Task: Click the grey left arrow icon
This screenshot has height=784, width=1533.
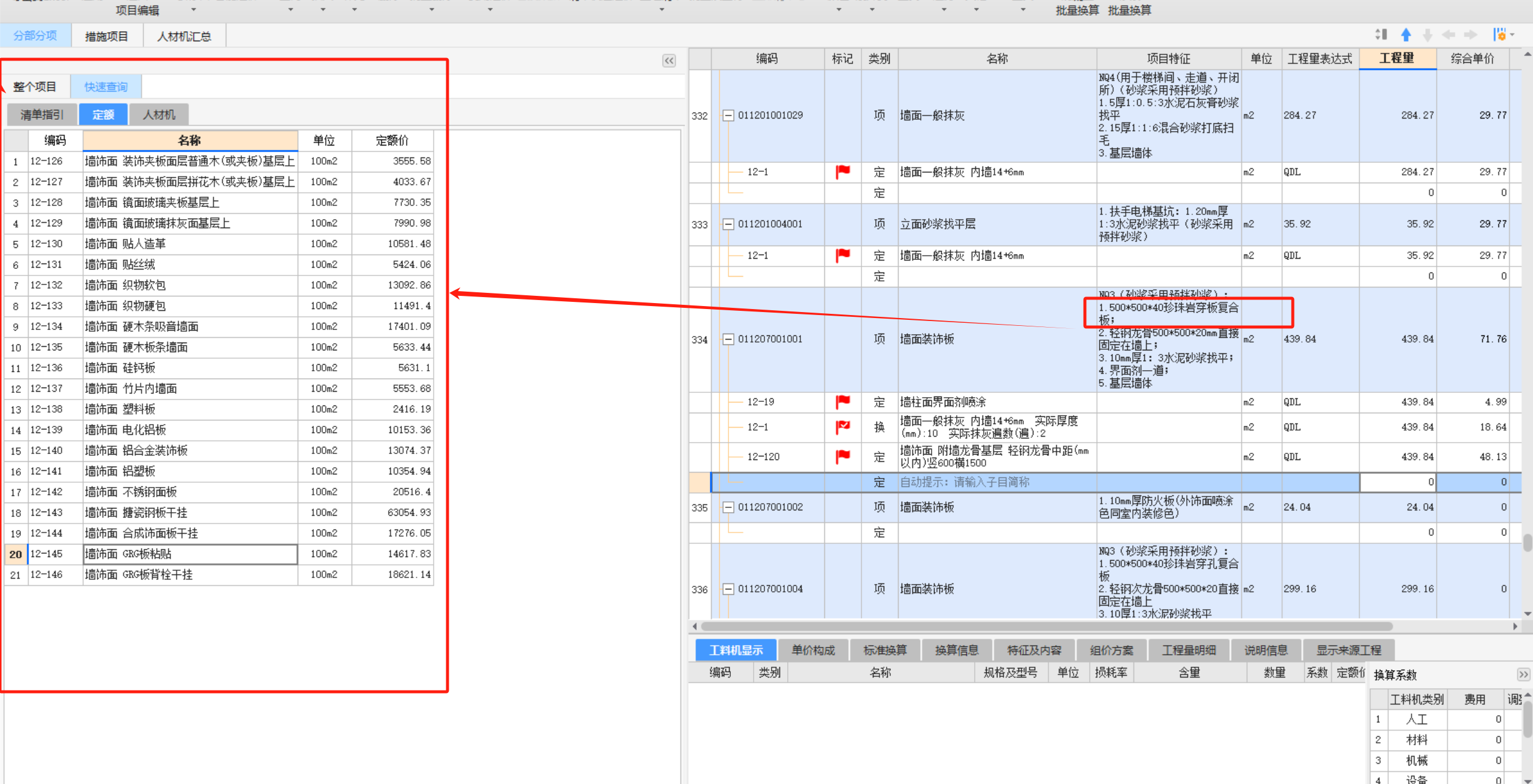Action: pos(1449,35)
